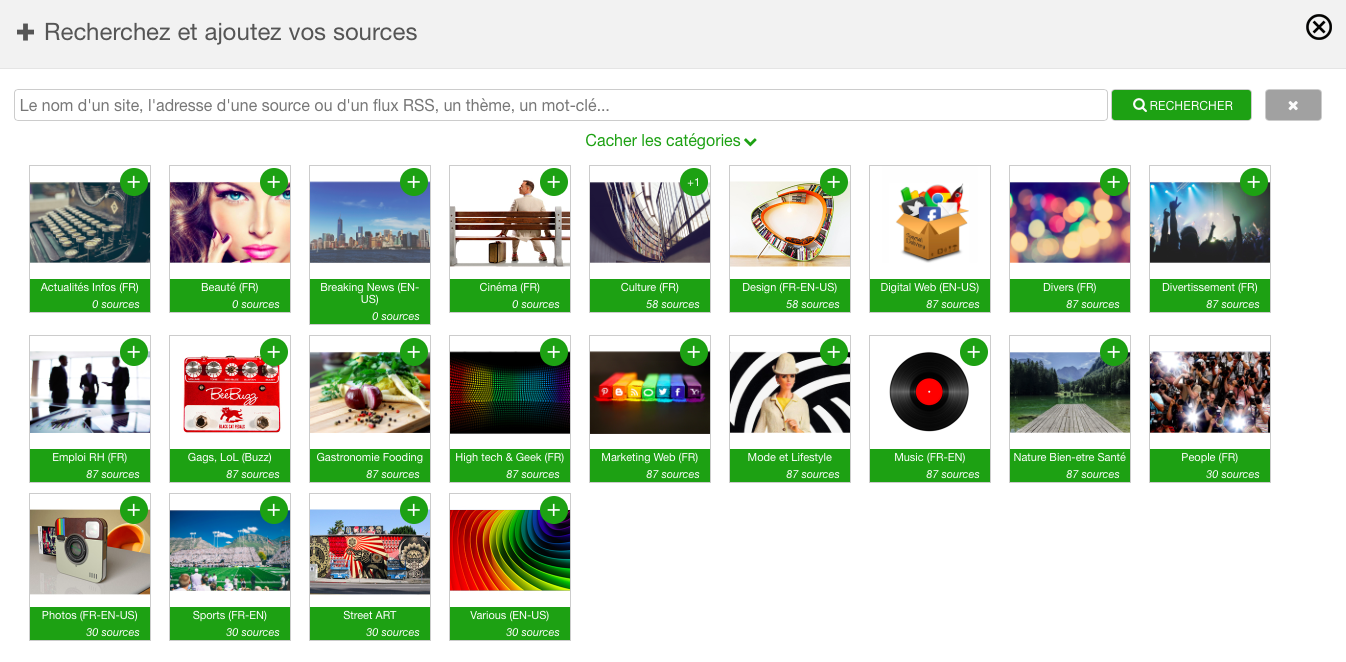Viewport: 1346px width, 662px height.
Task: Click the Mode et Lifestyle label
Action: [790, 458]
